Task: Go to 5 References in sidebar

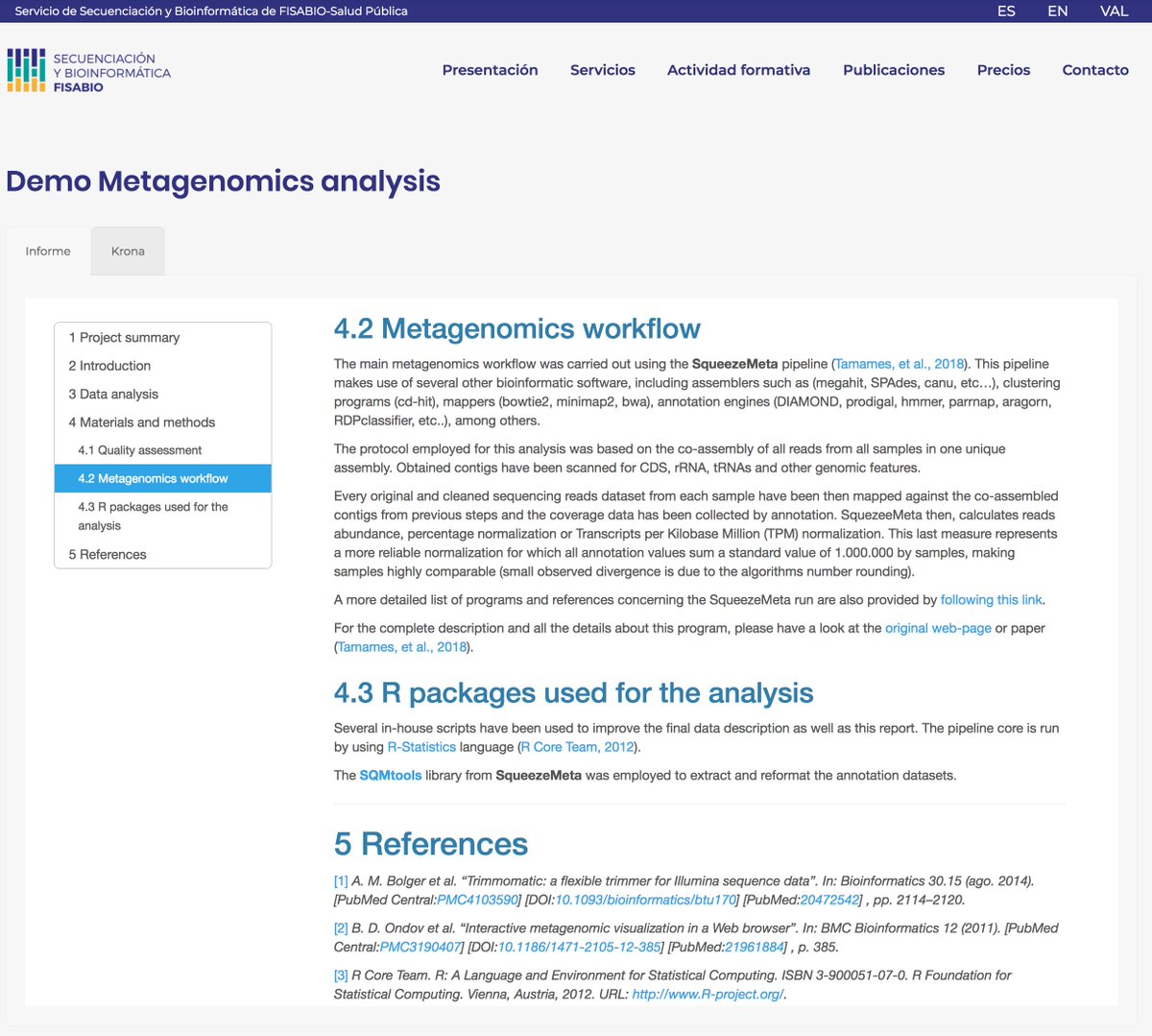Action: click(x=163, y=554)
